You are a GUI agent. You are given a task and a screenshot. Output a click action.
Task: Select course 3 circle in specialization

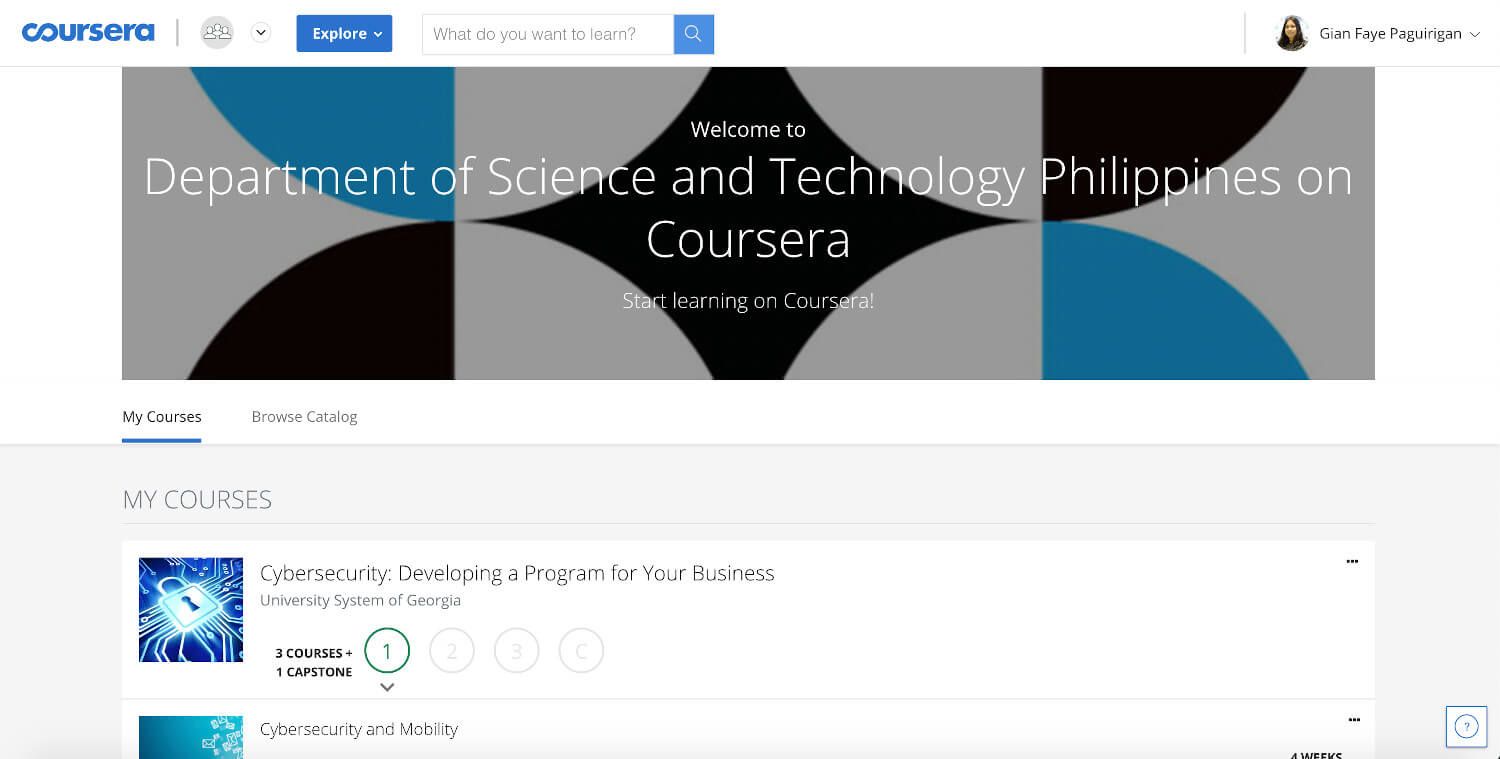[517, 651]
